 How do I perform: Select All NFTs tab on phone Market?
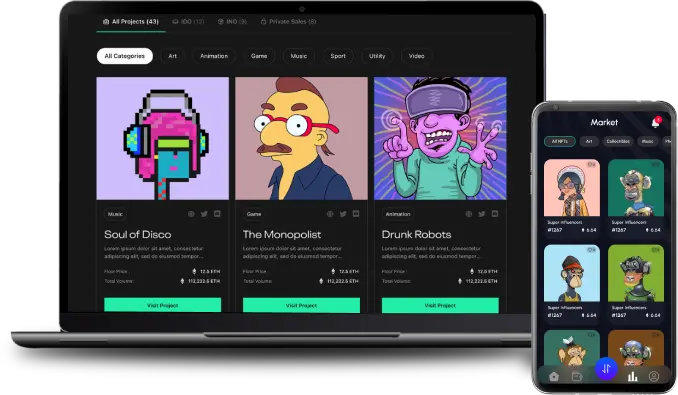coord(560,141)
